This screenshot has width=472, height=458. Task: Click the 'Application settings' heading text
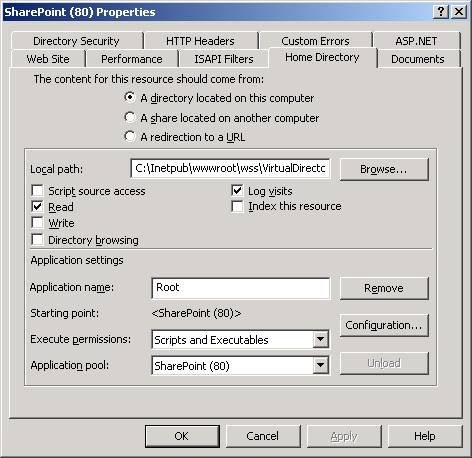point(77,260)
